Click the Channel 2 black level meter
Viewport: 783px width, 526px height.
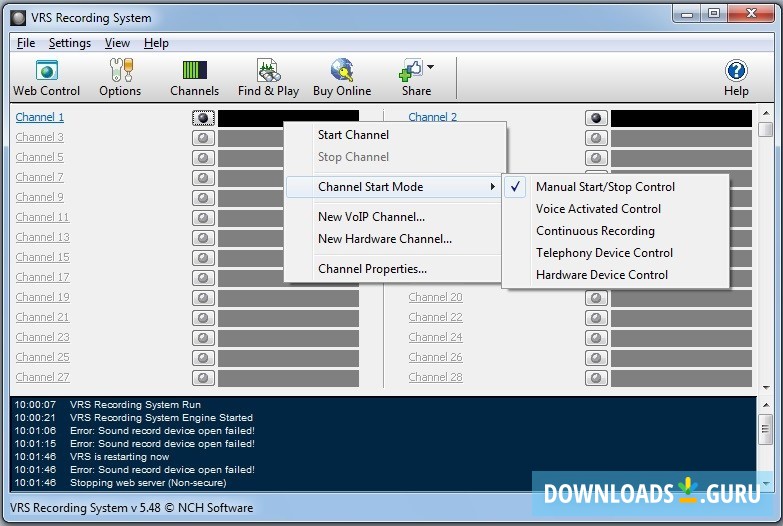point(681,118)
